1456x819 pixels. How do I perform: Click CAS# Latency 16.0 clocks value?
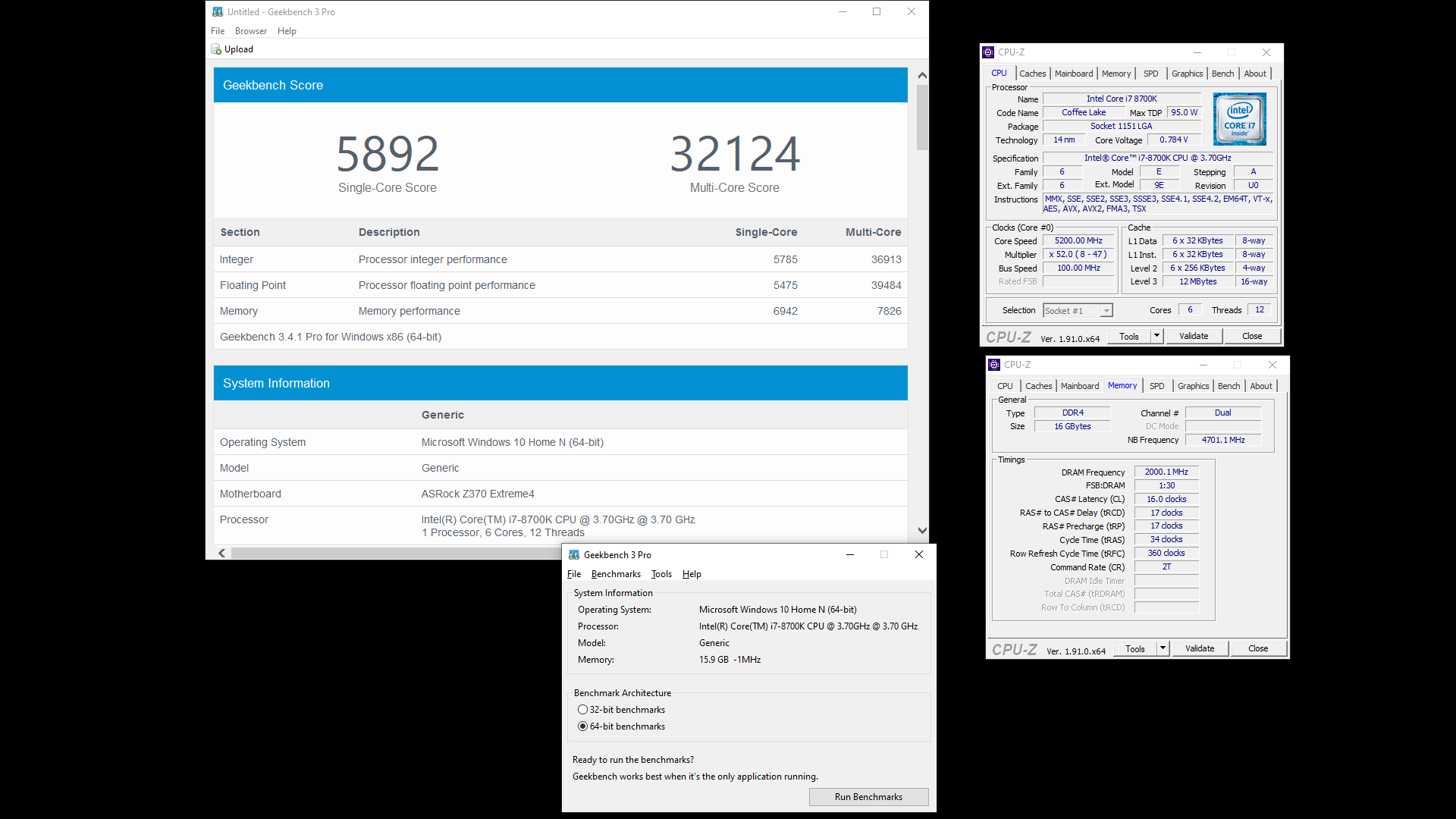coord(1166,499)
